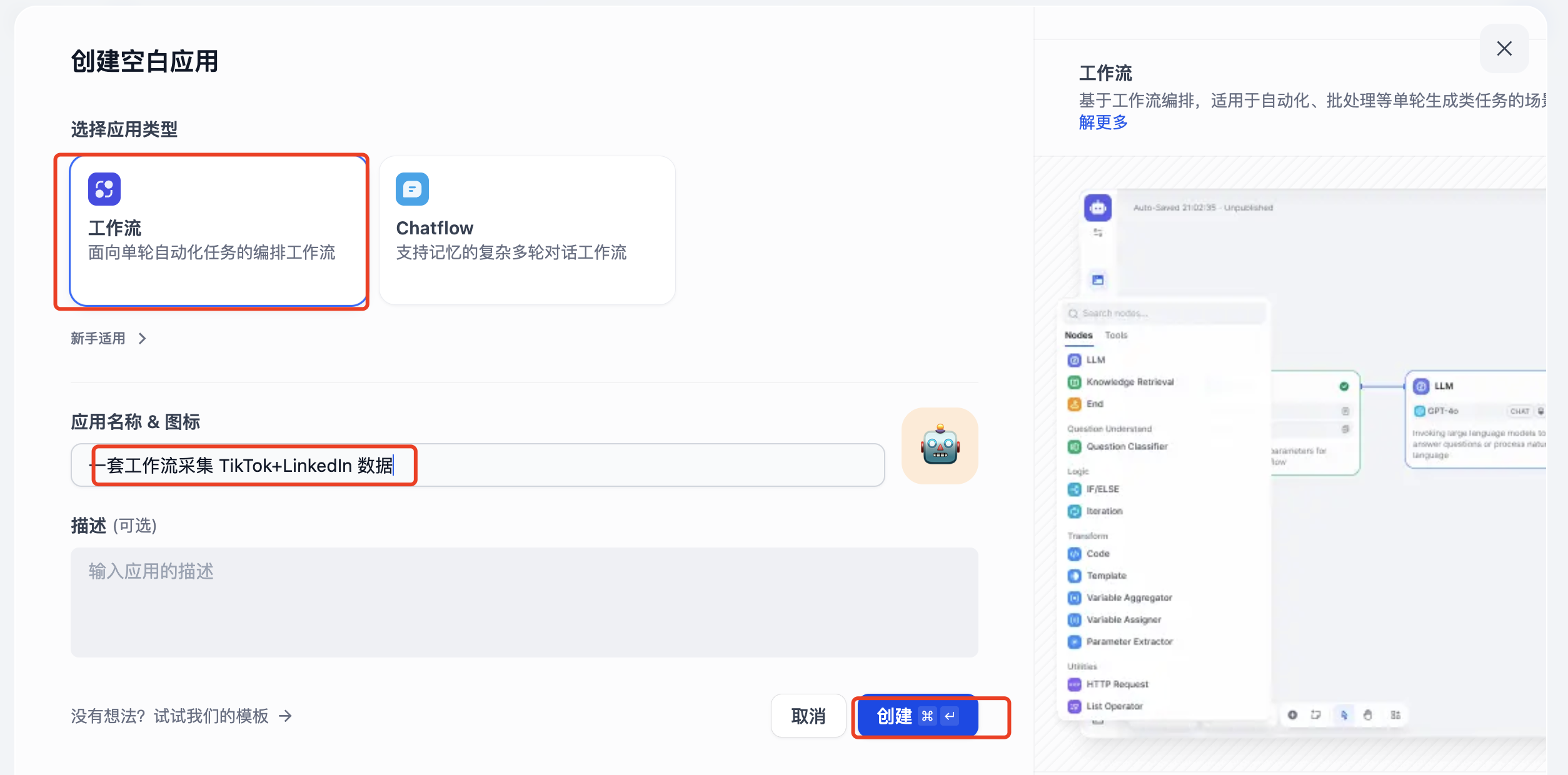The height and width of the screenshot is (775, 1568).
Task: Click the IF/ELSE logic node icon
Action: coord(1074,489)
